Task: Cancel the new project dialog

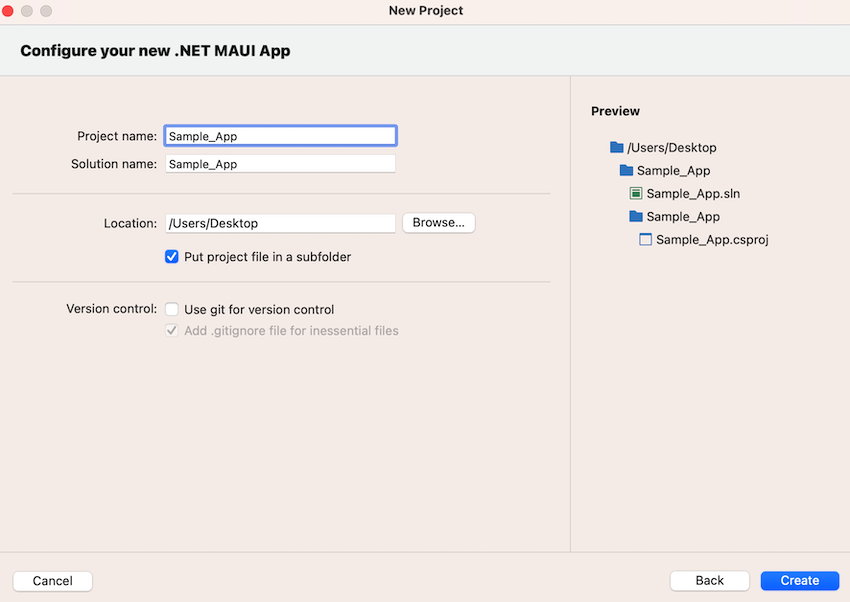Action: [x=53, y=581]
